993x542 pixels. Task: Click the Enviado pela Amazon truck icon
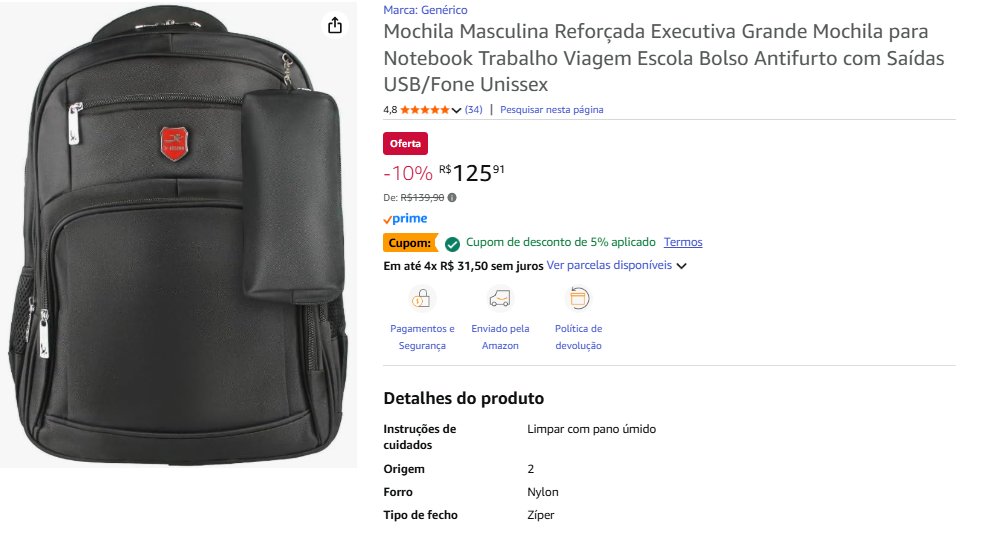(x=500, y=298)
